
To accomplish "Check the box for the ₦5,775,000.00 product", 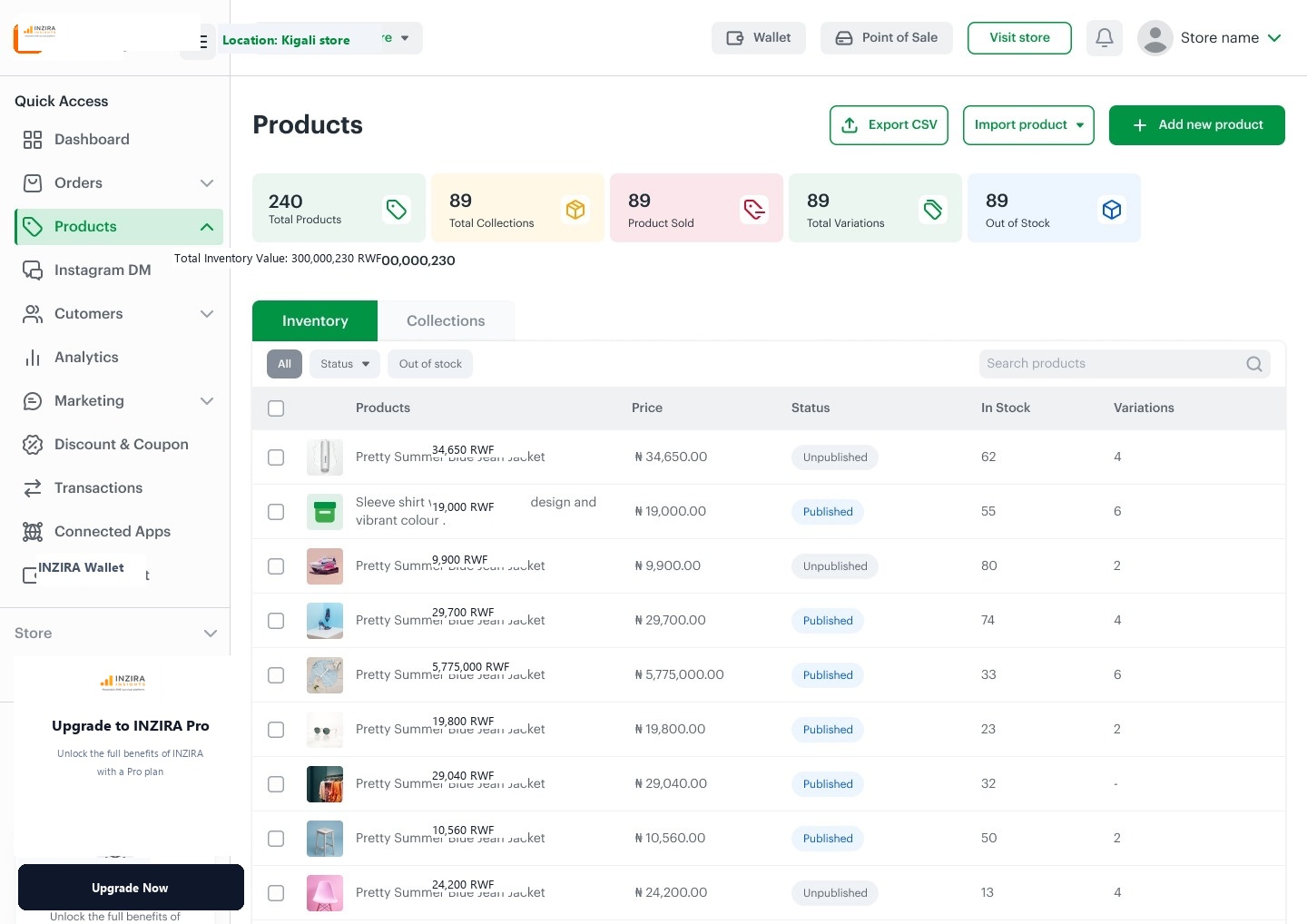I will pos(276,675).
